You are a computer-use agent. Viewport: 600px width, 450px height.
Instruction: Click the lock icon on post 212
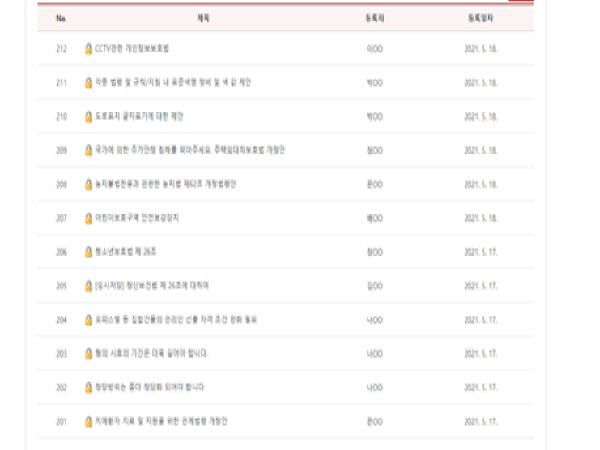coord(88,49)
